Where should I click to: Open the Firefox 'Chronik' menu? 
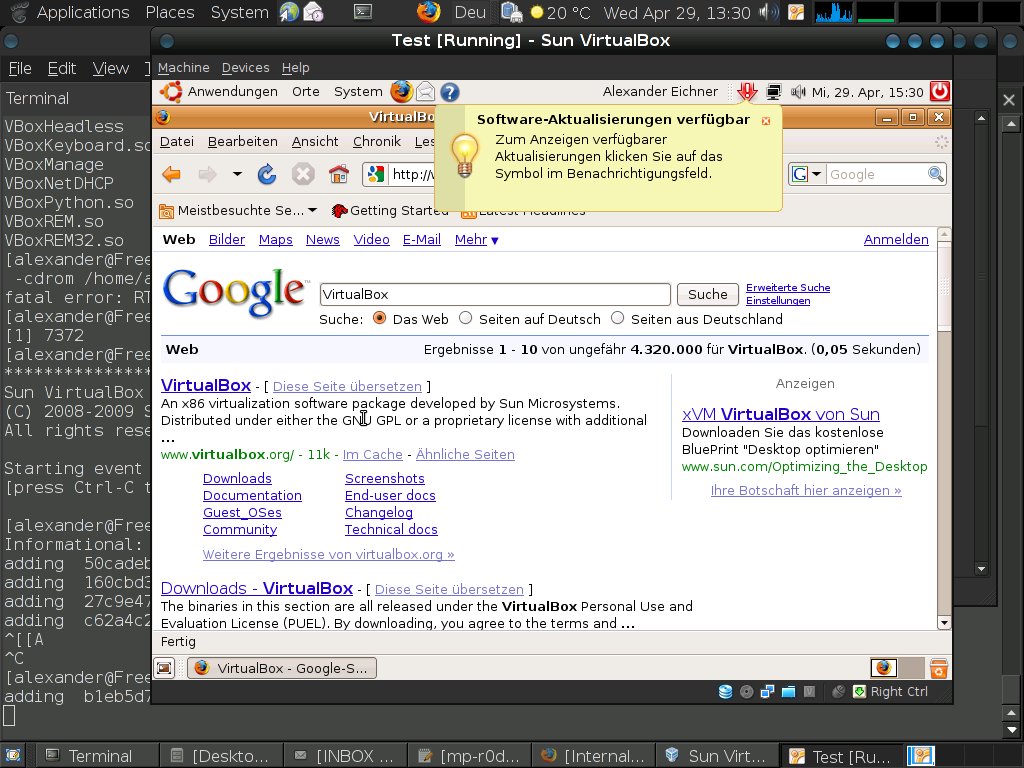pos(376,142)
